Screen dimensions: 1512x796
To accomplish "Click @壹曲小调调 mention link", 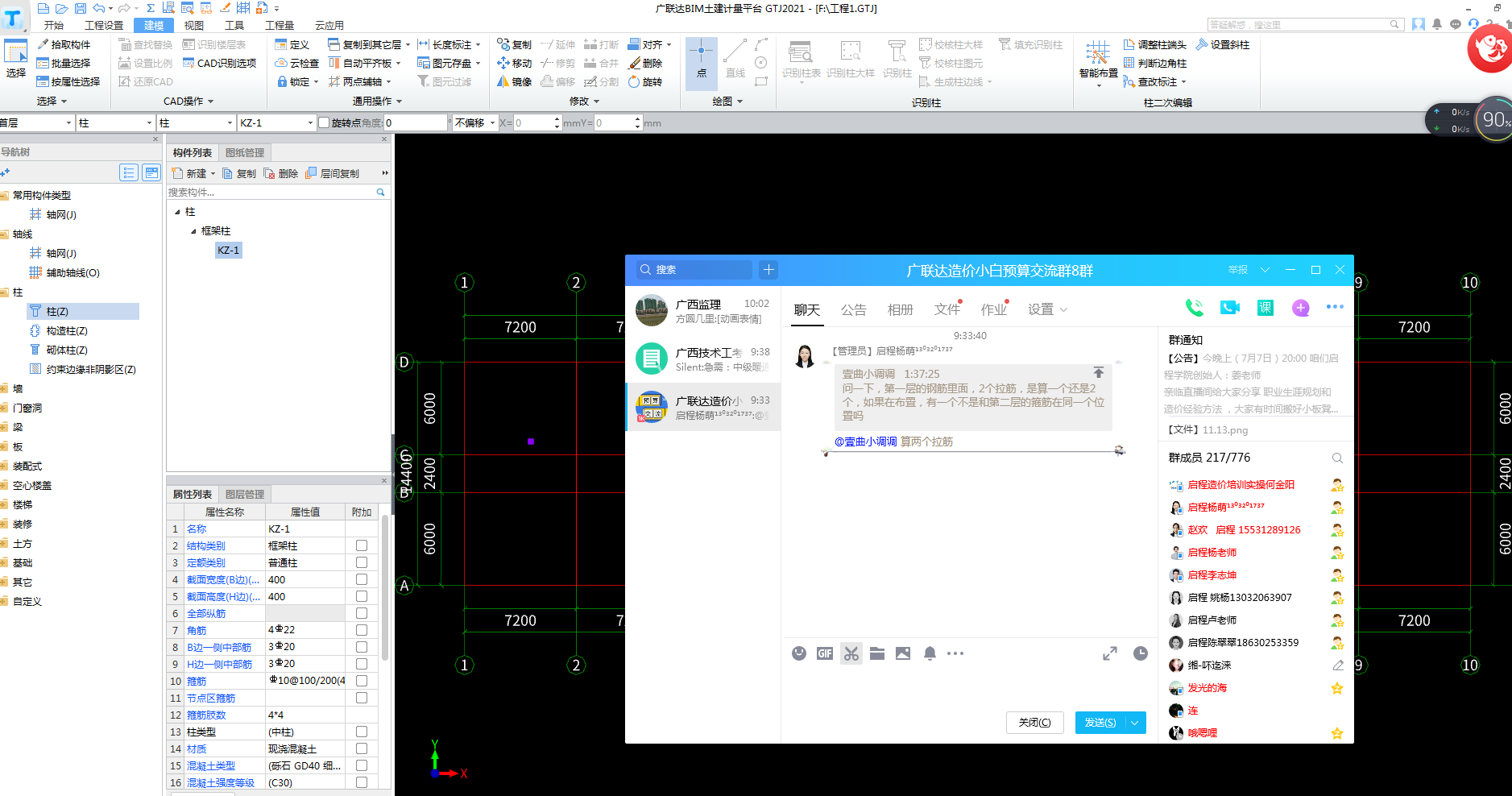I will coord(865,442).
